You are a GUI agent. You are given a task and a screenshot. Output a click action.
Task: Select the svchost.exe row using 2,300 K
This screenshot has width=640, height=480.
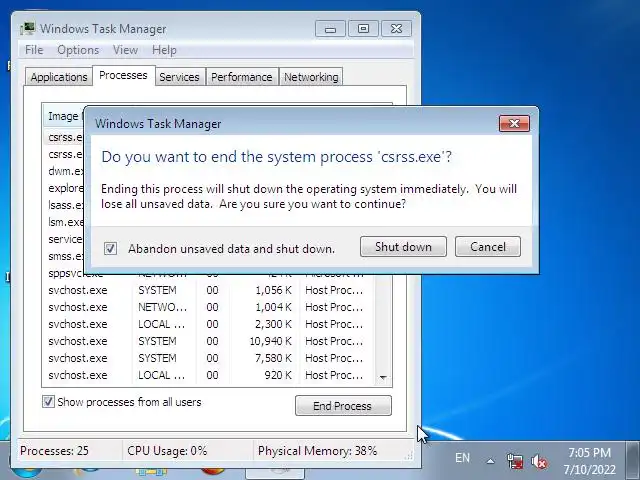(x=208, y=324)
